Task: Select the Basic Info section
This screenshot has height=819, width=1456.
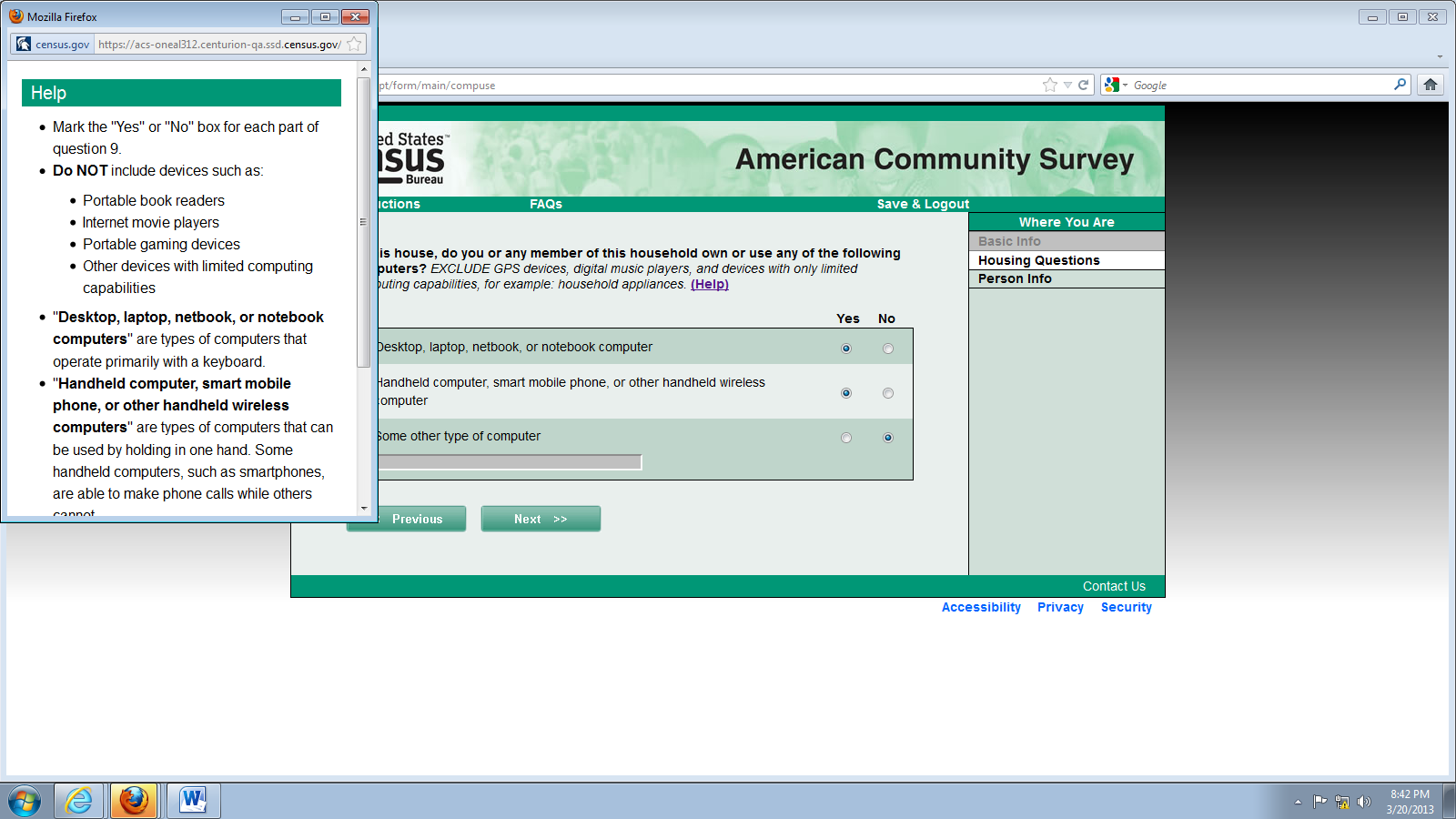Action: click(1067, 241)
